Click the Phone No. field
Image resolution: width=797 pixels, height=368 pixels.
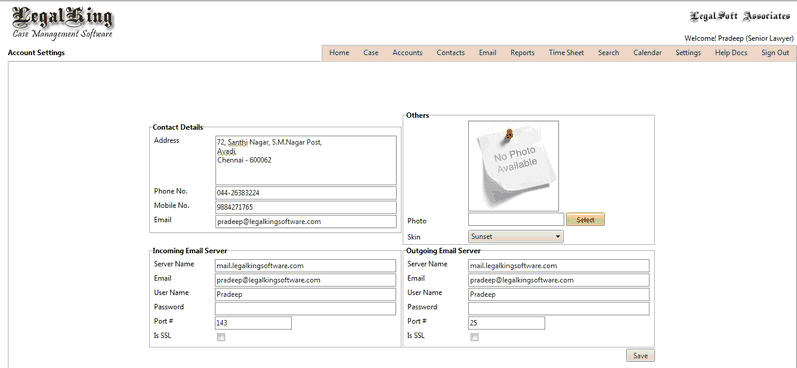[305, 193]
